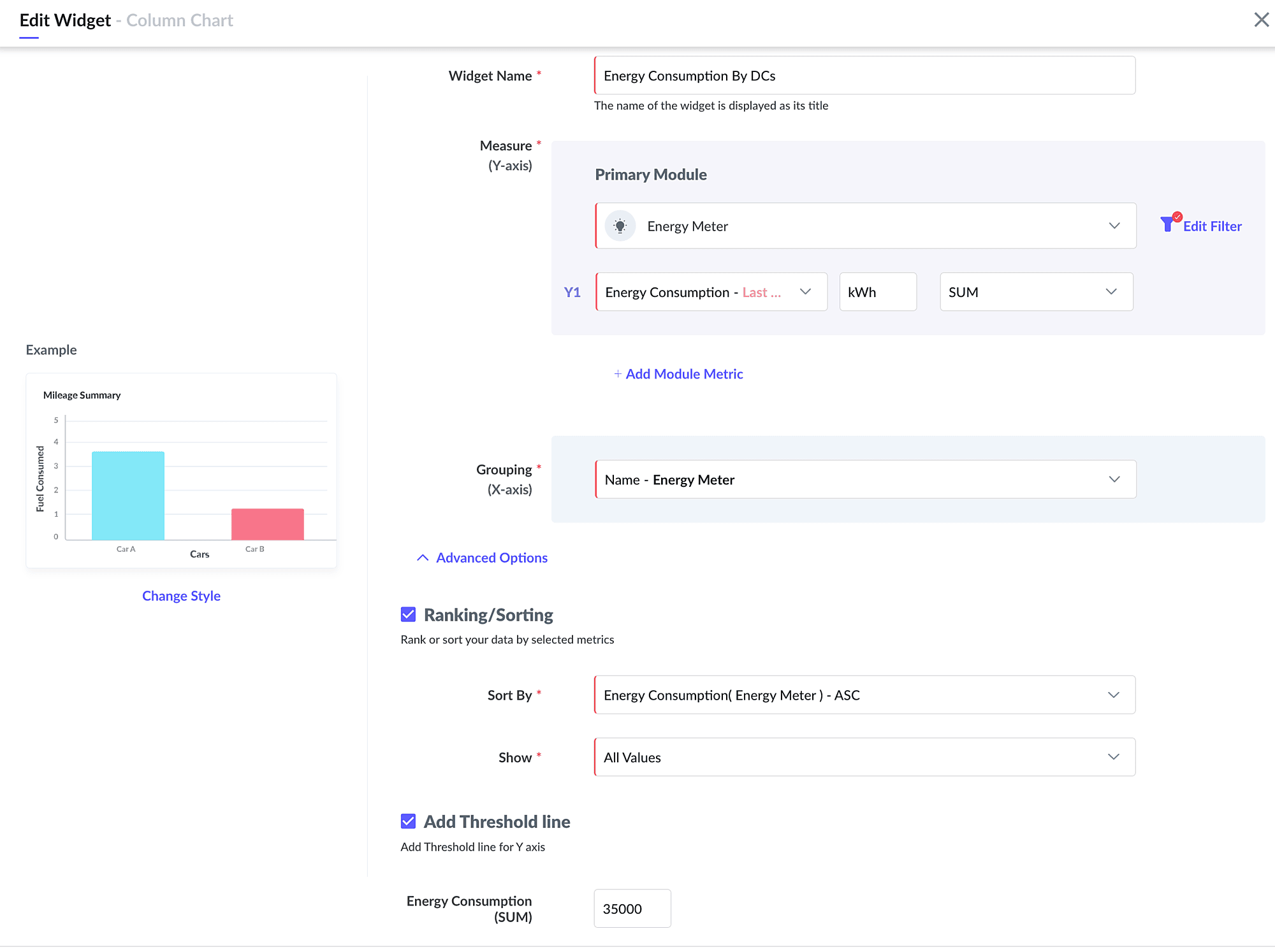Click the threshold value 35000 field
The image size is (1275, 952).
[x=631, y=908]
